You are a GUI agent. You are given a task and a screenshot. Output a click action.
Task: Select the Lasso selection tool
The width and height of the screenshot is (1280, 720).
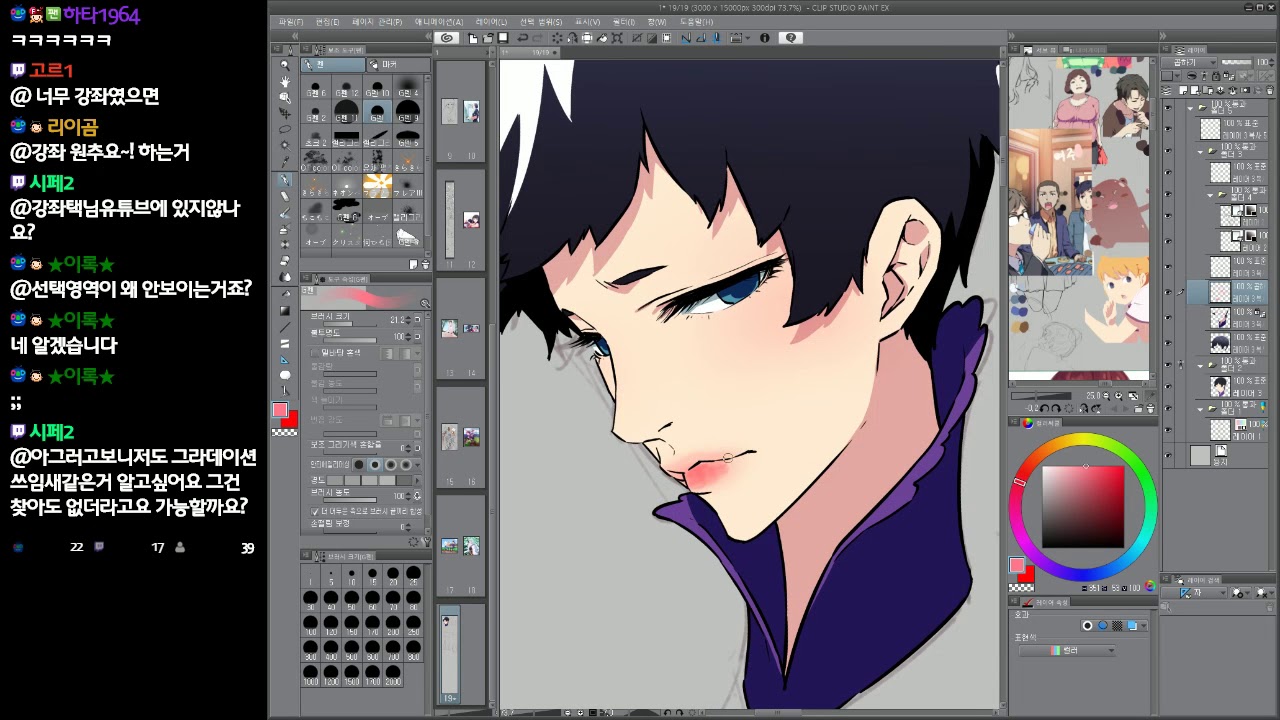(x=285, y=130)
